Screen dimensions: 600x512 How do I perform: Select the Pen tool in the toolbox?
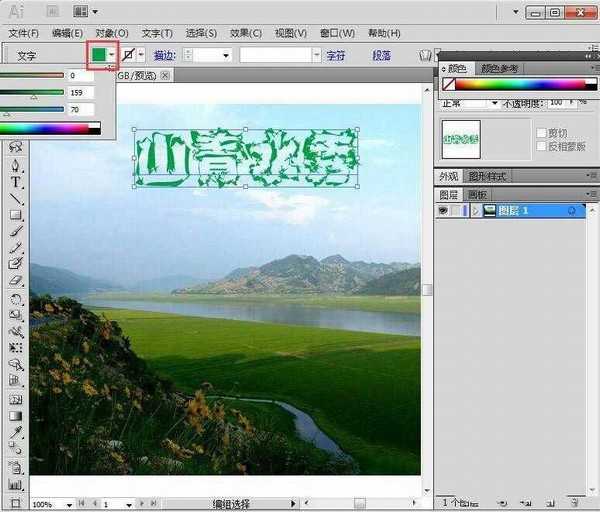pyautogui.click(x=16, y=165)
